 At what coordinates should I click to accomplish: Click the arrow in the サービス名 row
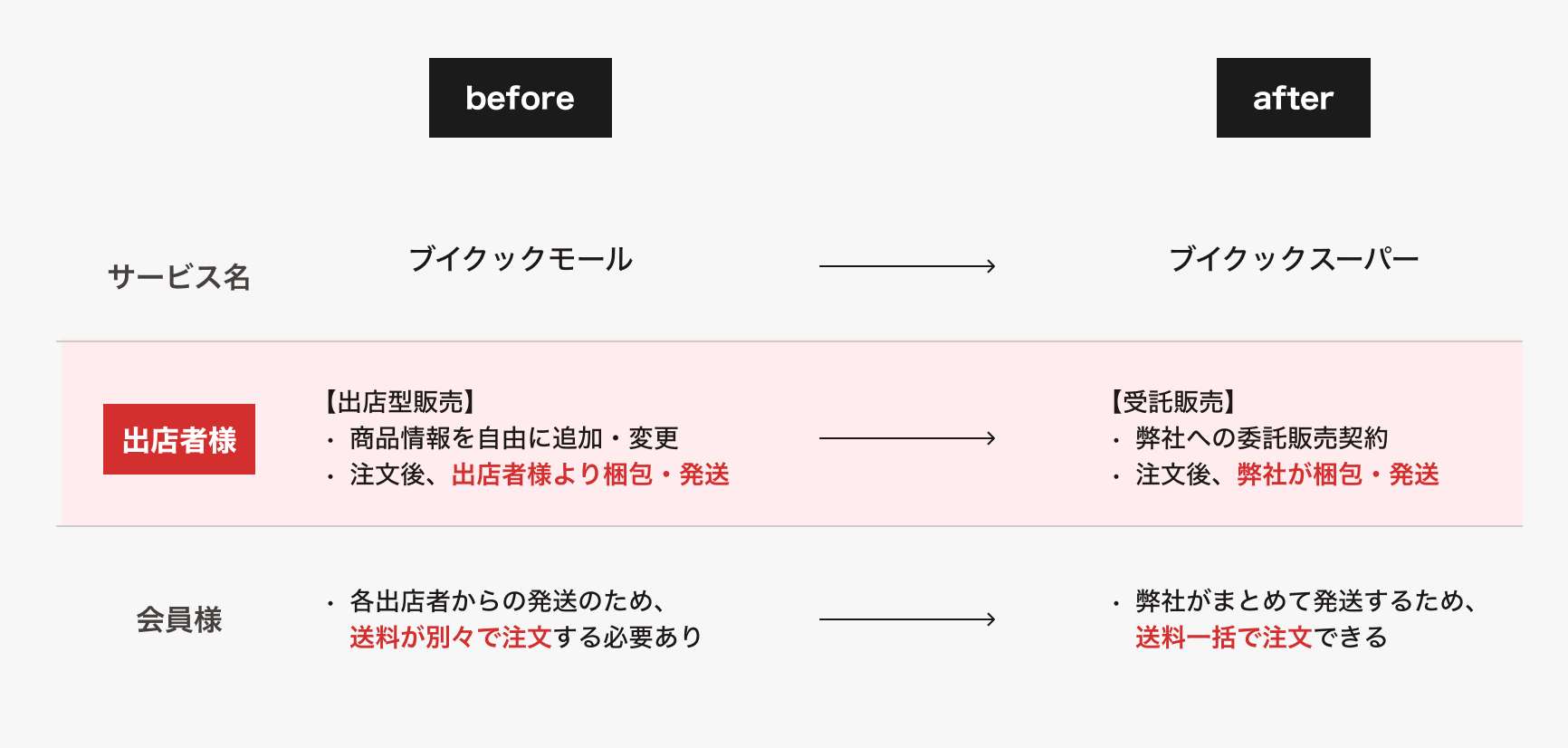coord(907,266)
